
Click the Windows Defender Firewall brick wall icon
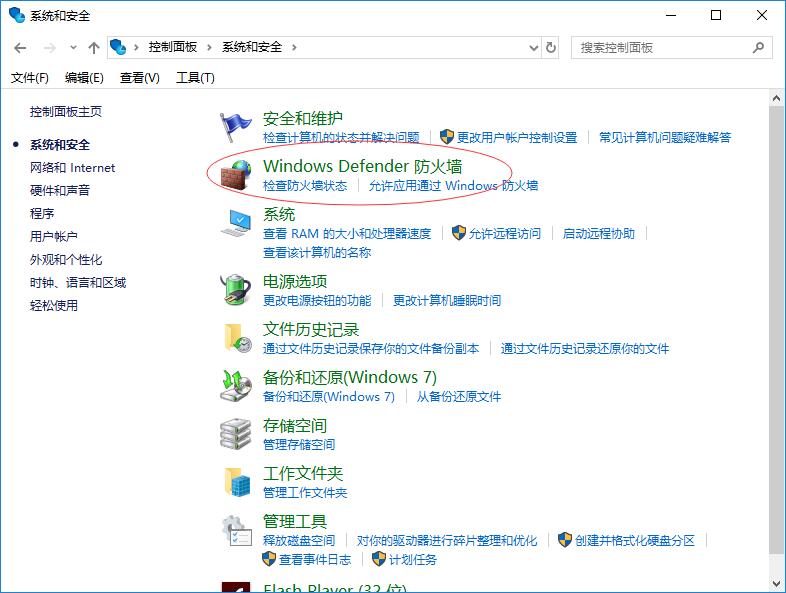(236, 175)
